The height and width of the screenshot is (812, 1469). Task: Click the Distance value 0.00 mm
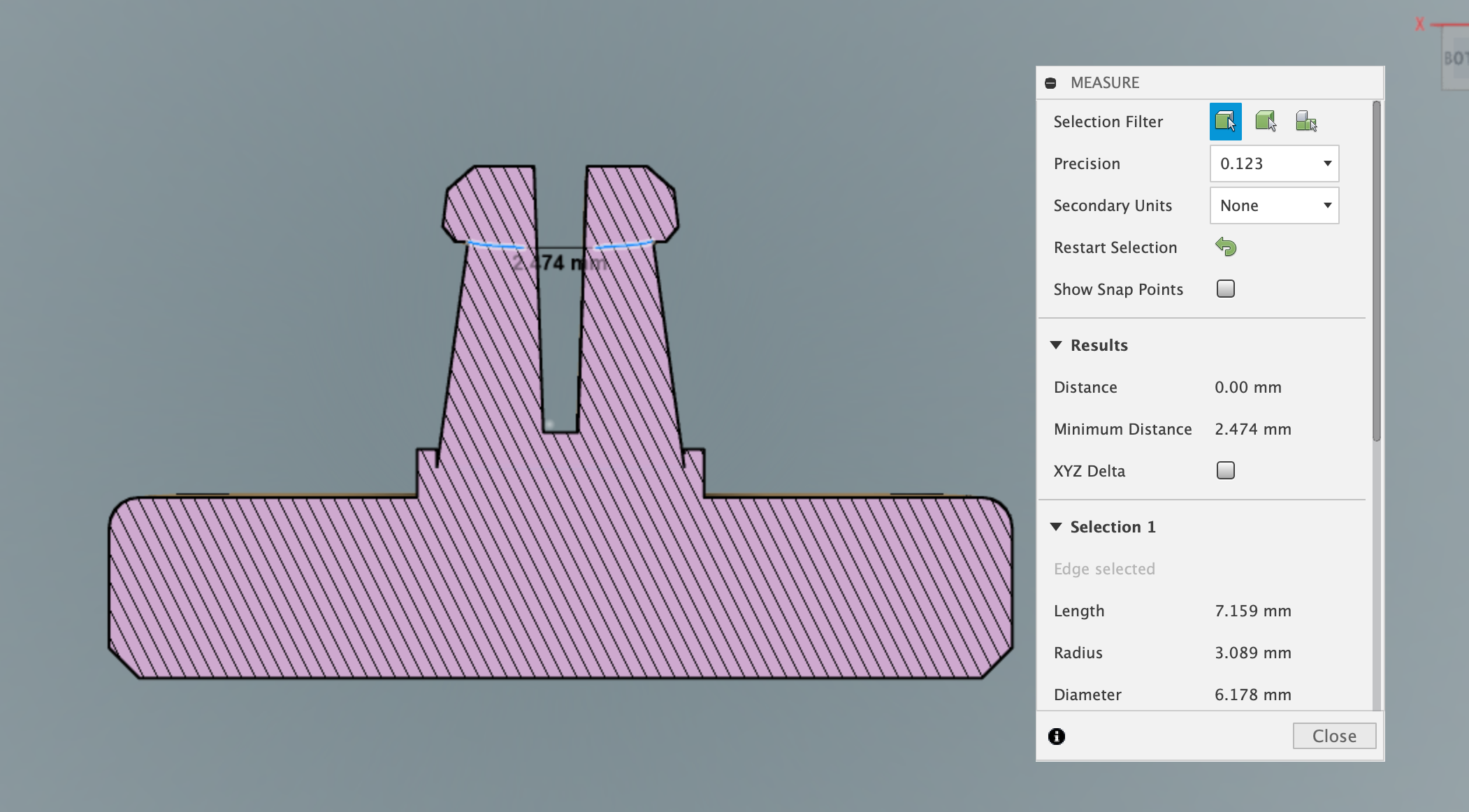(1248, 387)
